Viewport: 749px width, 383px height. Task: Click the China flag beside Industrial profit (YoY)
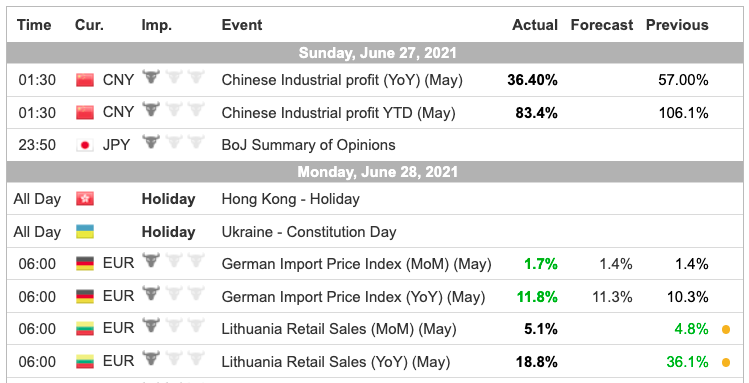[85, 80]
